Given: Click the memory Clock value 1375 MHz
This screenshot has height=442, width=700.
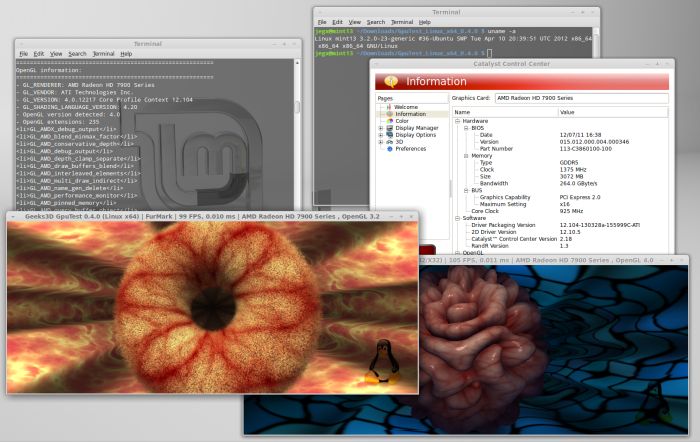Looking at the screenshot, I should (573, 170).
